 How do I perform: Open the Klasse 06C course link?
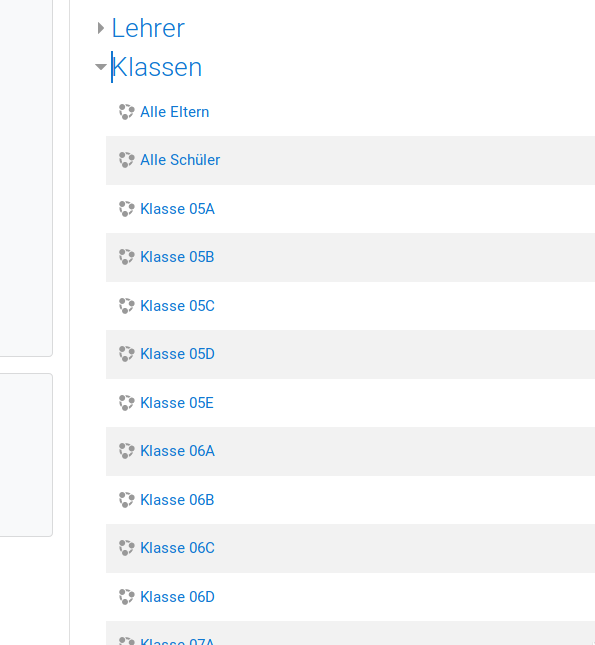[177, 548]
